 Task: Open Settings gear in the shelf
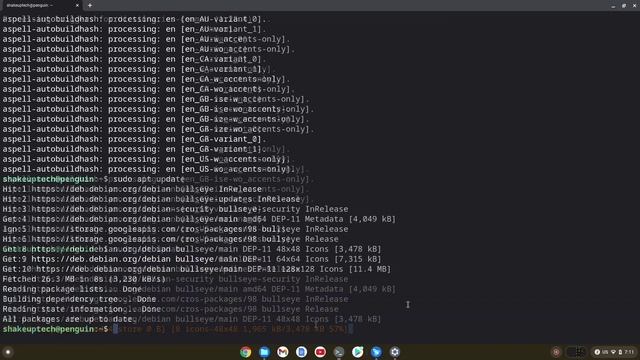[x=395, y=352]
